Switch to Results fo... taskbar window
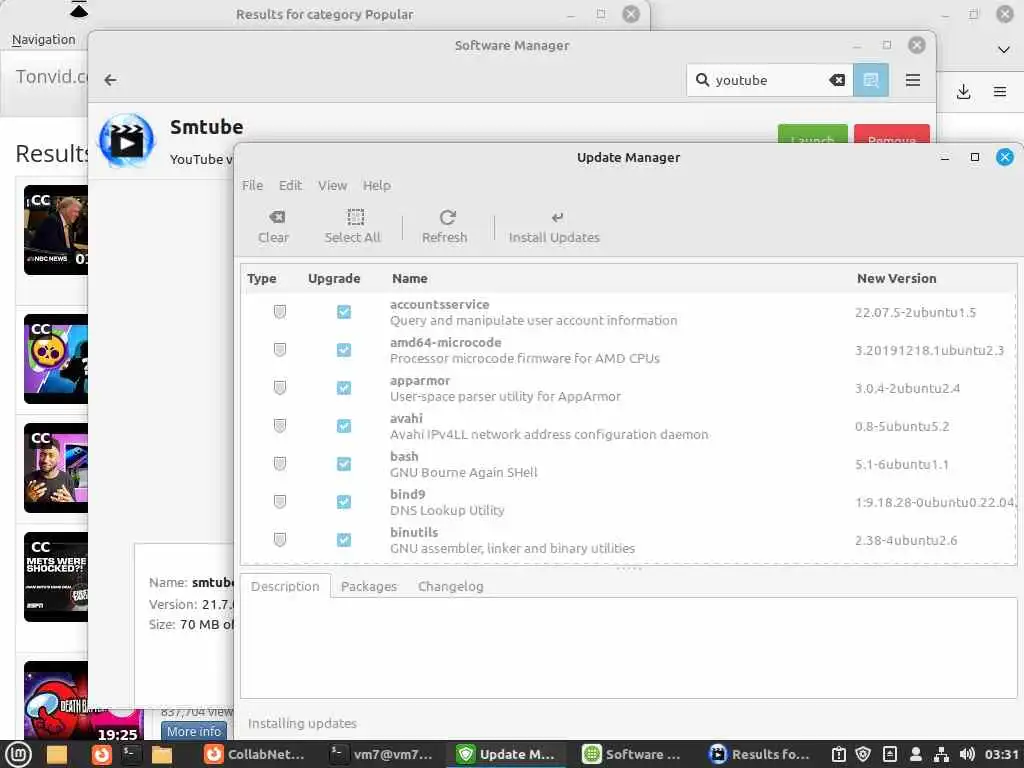1024x768 pixels. pyautogui.click(x=760, y=754)
